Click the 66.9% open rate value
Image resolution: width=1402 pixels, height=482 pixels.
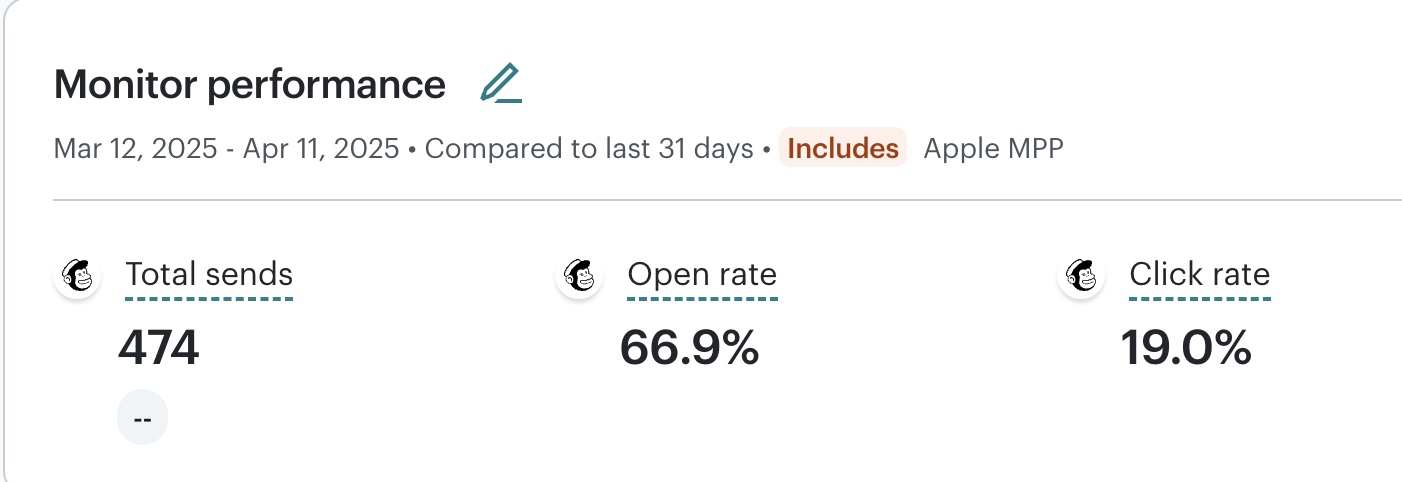pyautogui.click(x=689, y=348)
